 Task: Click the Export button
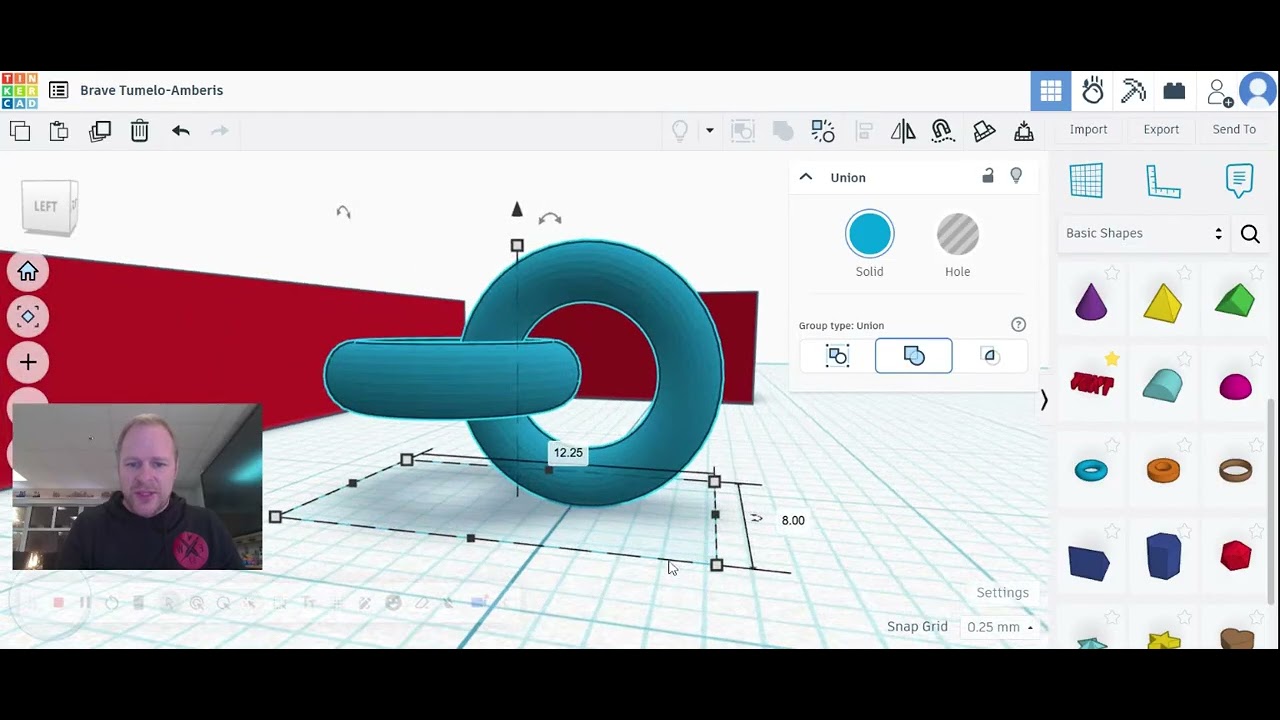[x=1161, y=129]
